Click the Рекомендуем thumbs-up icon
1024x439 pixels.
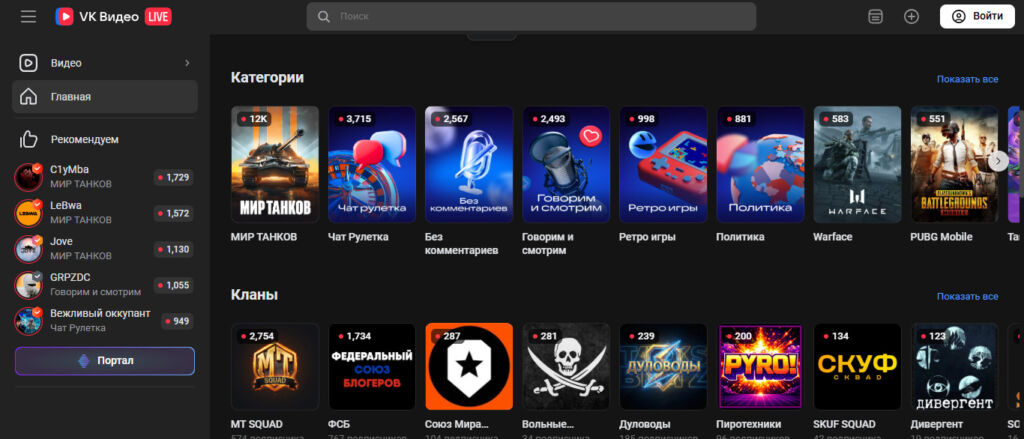point(28,139)
